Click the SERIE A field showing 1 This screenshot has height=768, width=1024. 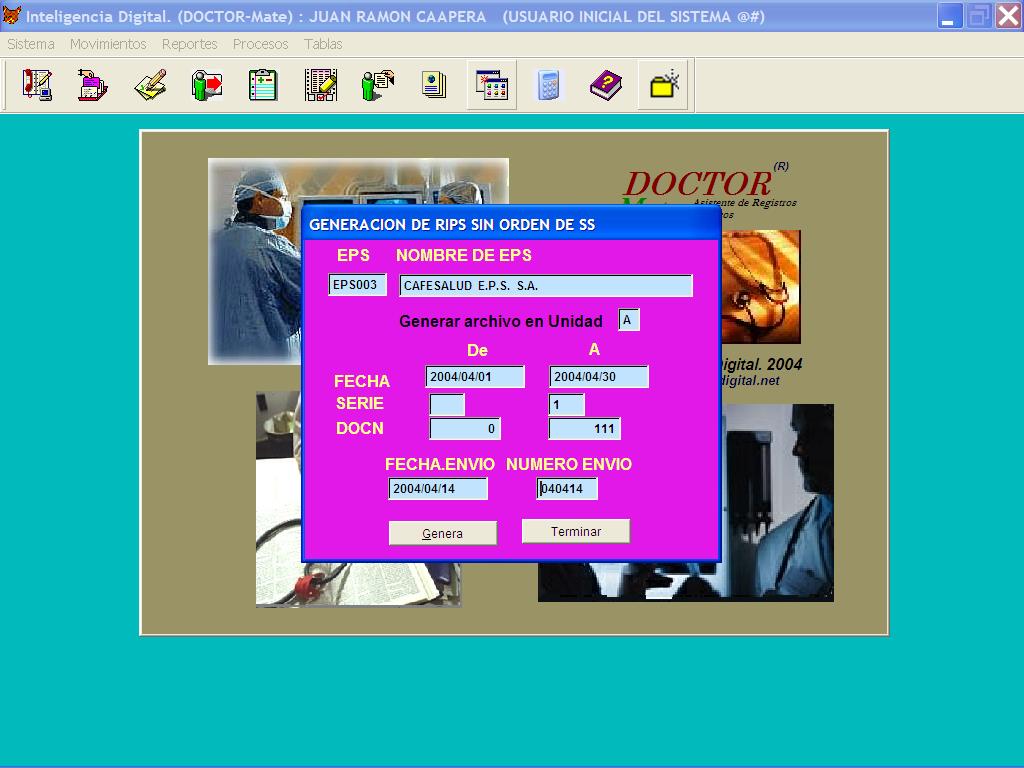point(567,404)
